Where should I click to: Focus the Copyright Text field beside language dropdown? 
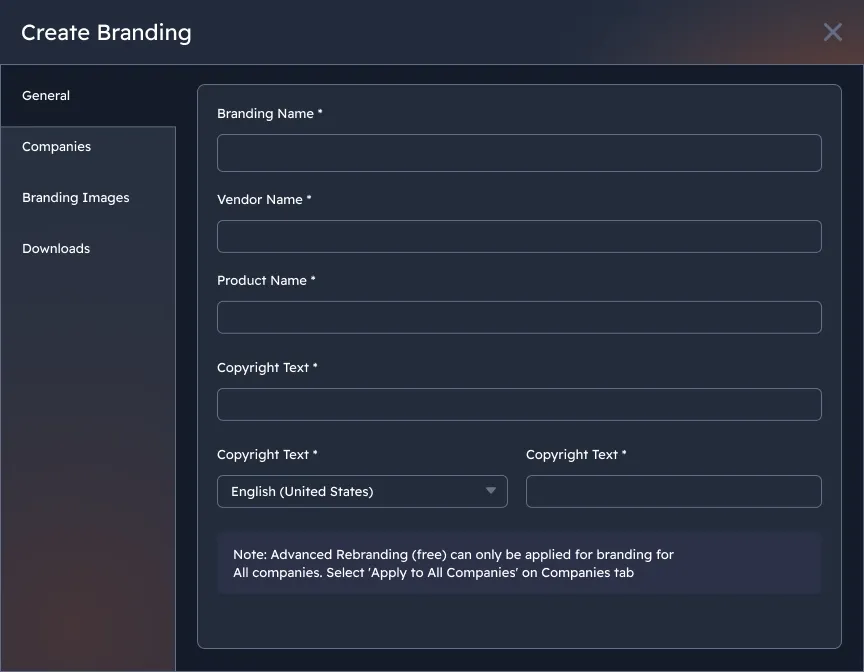pos(673,492)
